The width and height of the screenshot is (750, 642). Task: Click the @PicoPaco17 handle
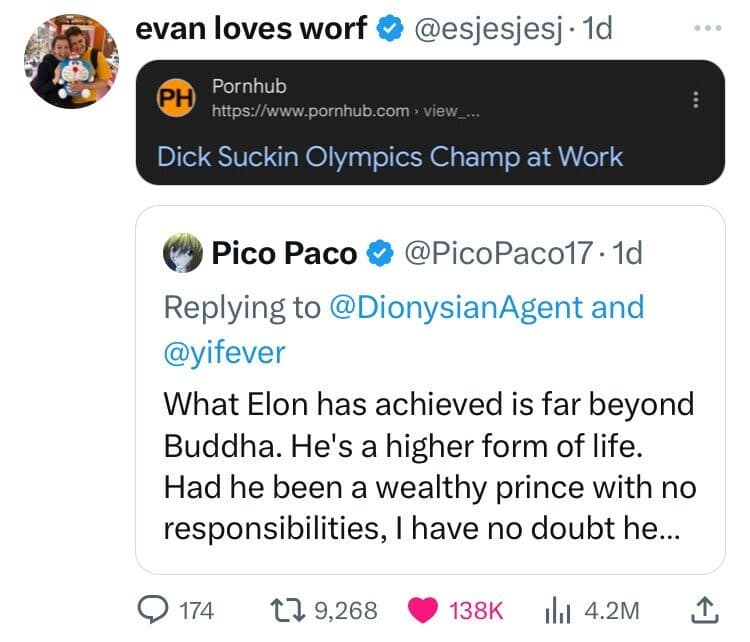[495, 254]
